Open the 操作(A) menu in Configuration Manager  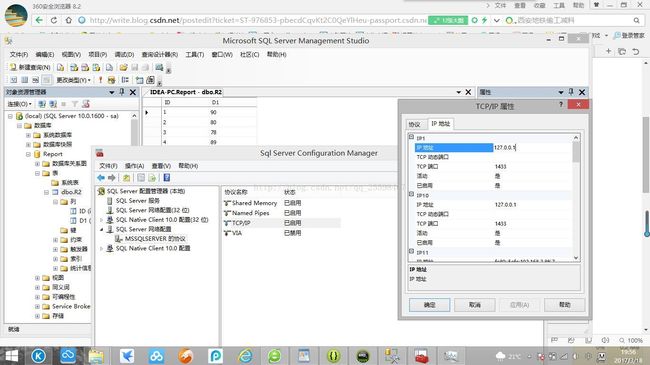134,166
